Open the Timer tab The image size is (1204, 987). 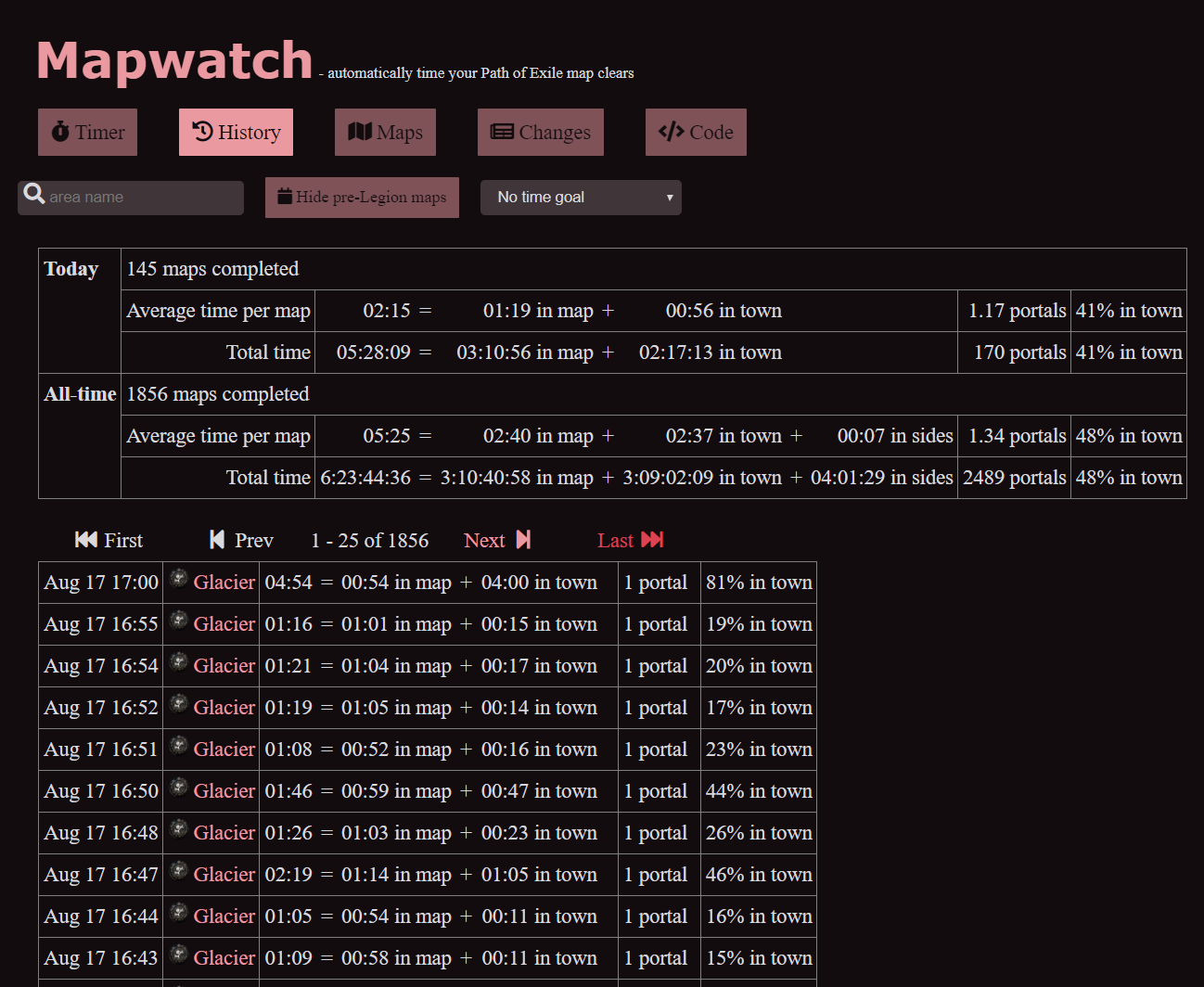point(87,132)
